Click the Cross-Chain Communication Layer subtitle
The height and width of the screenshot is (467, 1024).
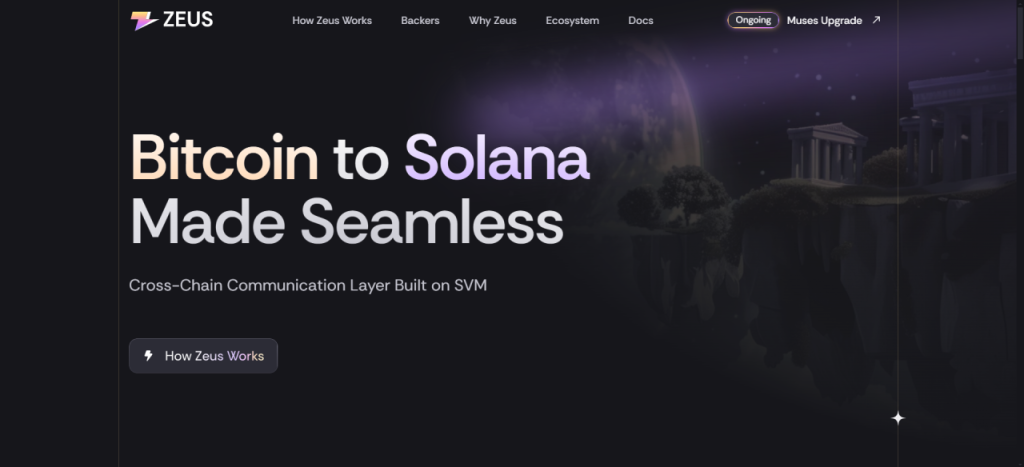click(x=308, y=285)
